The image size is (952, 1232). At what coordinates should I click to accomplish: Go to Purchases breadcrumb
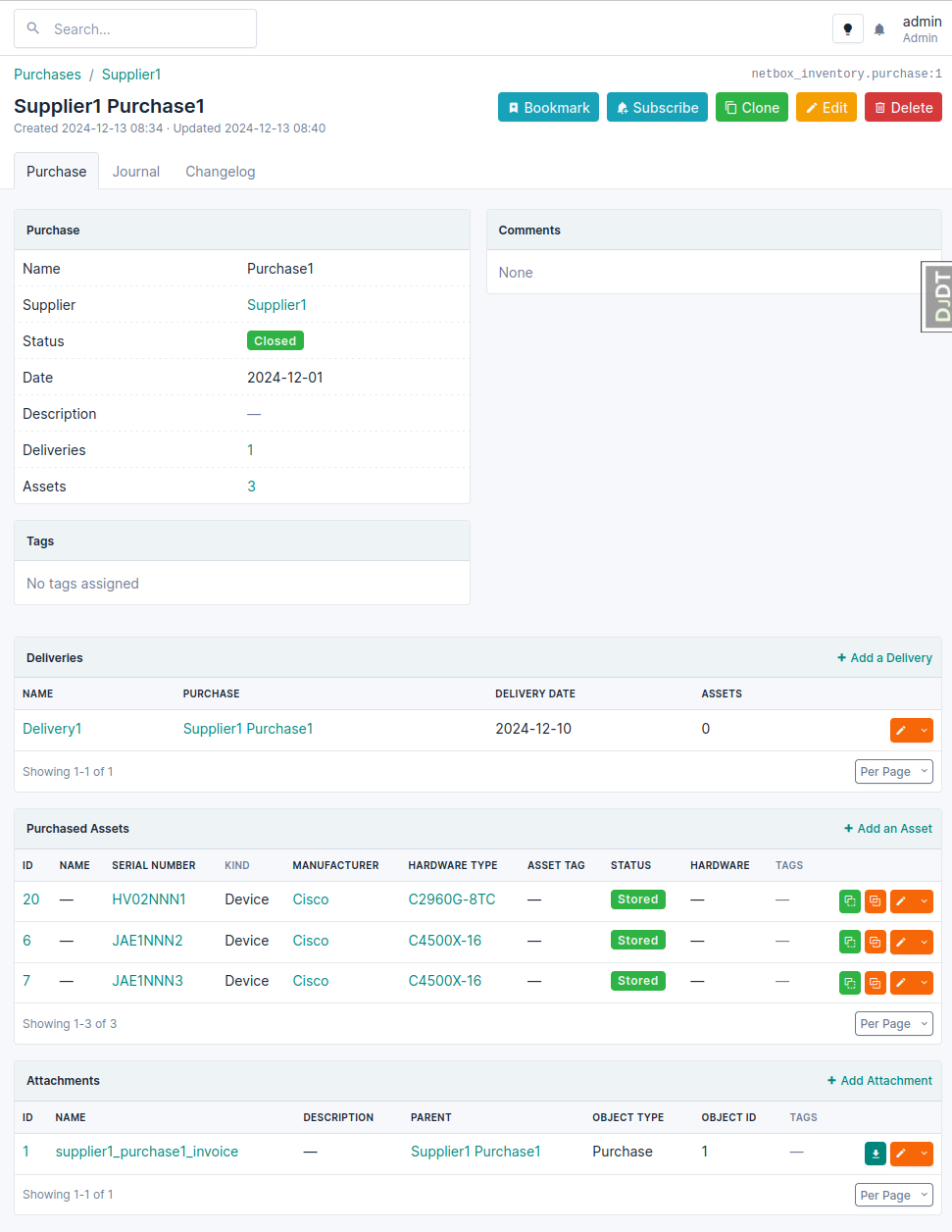click(47, 75)
